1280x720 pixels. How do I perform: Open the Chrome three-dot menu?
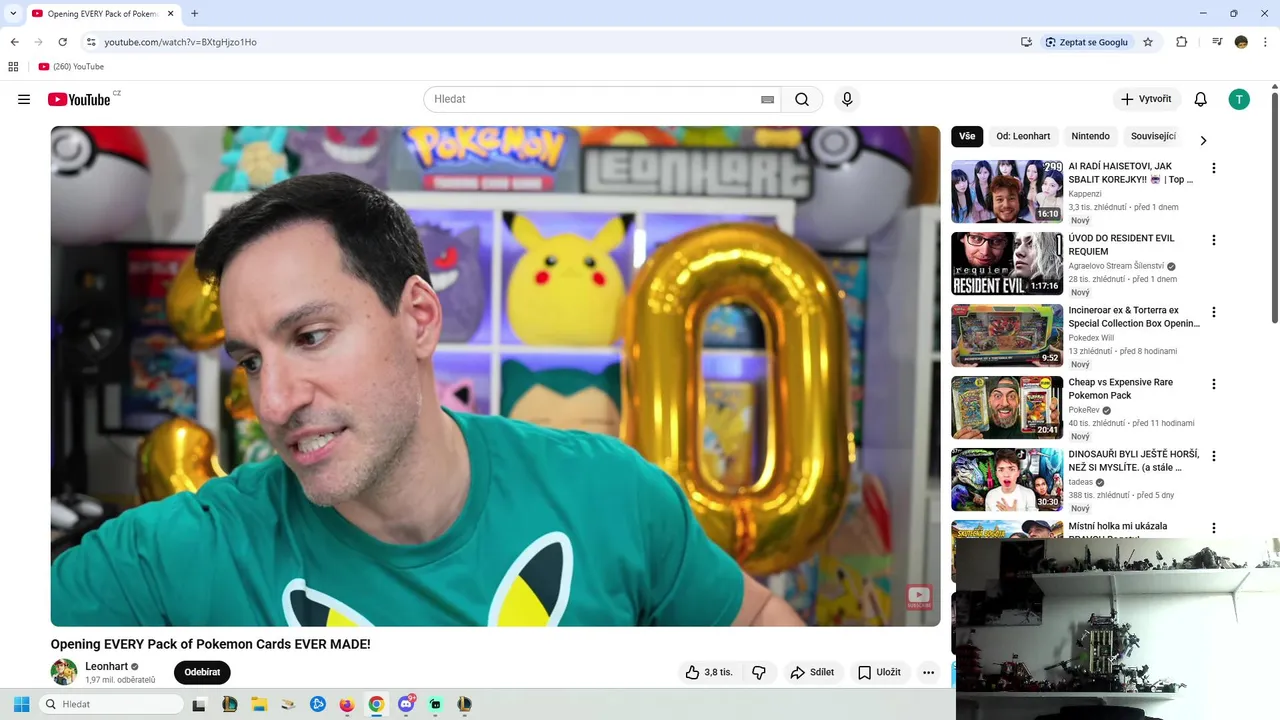1265,42
